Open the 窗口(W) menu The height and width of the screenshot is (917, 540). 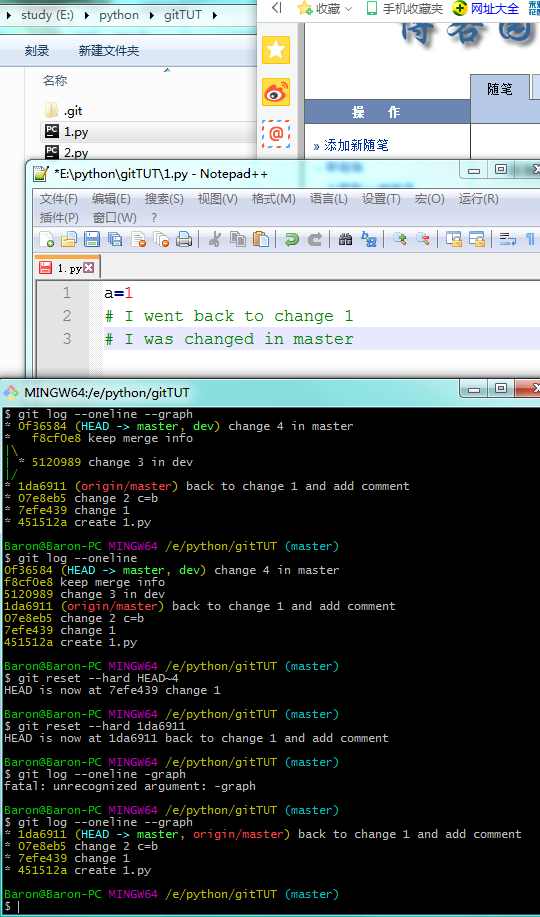[115, 218]
